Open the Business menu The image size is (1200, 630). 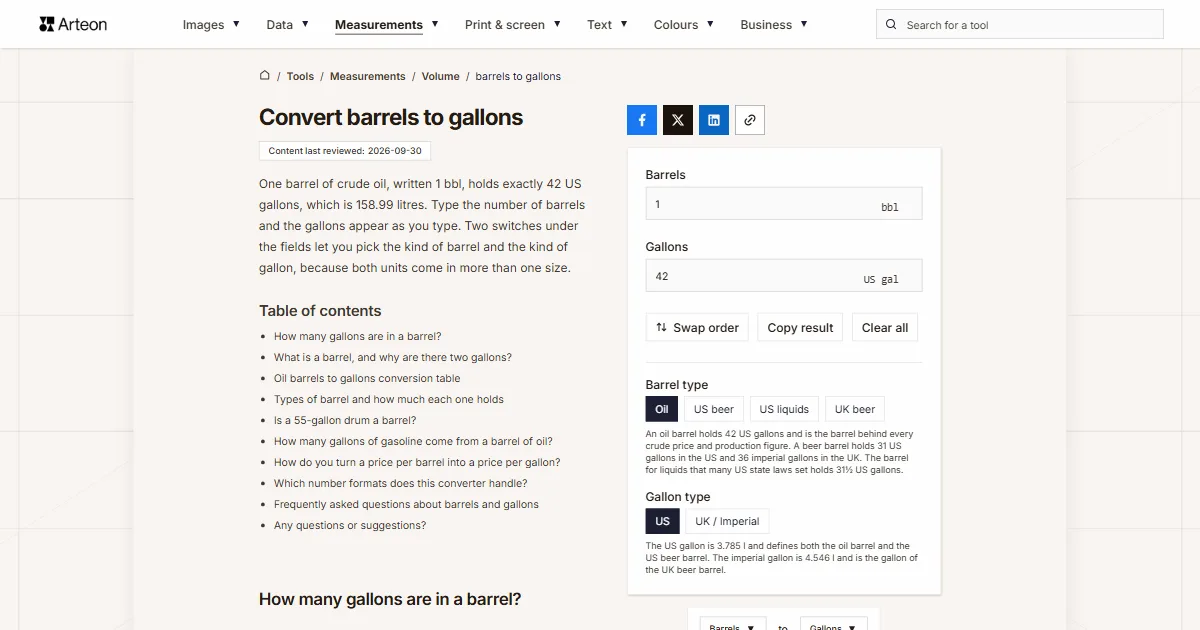point(774,25)
